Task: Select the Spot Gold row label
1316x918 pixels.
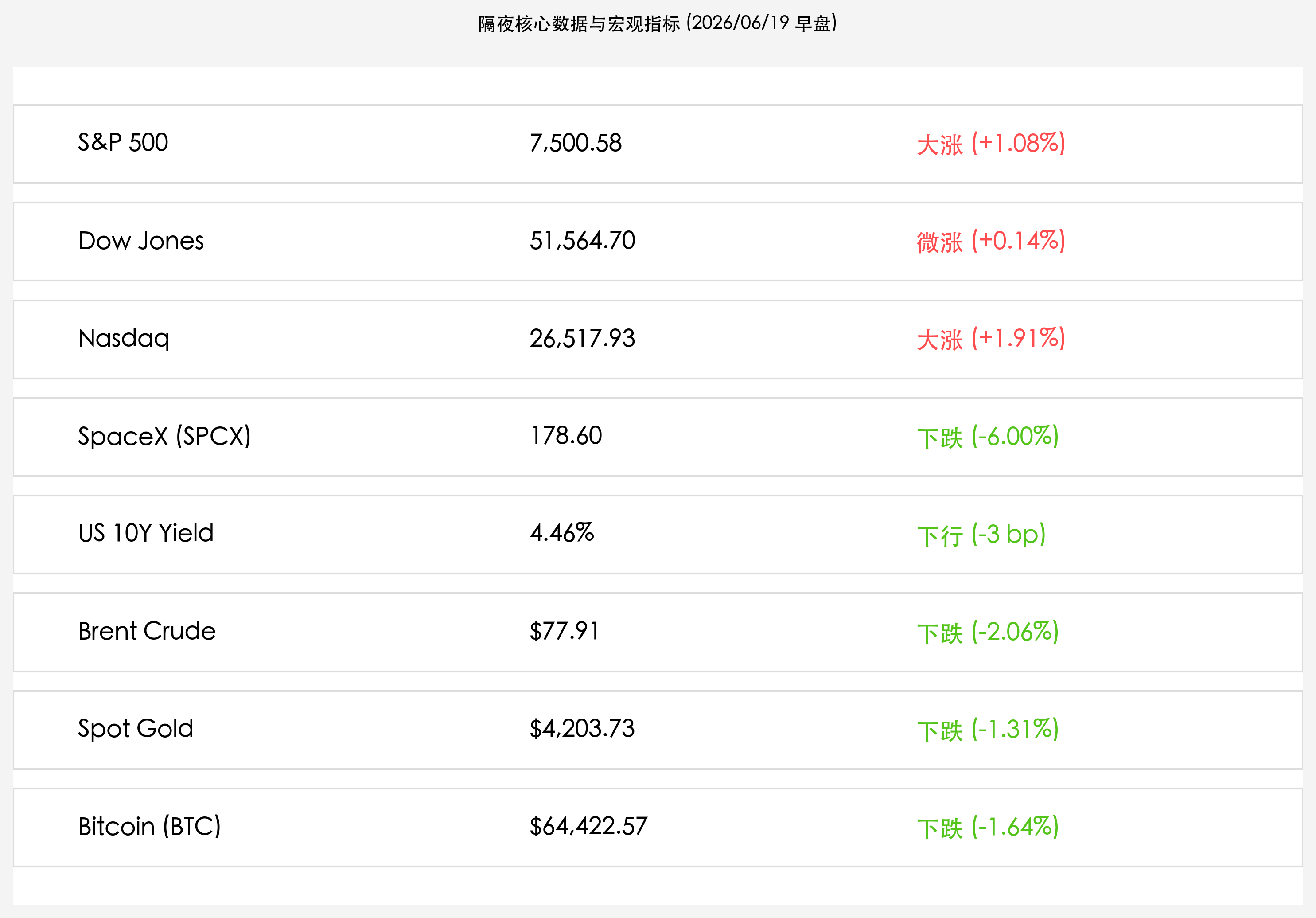Action: point(136,729)
